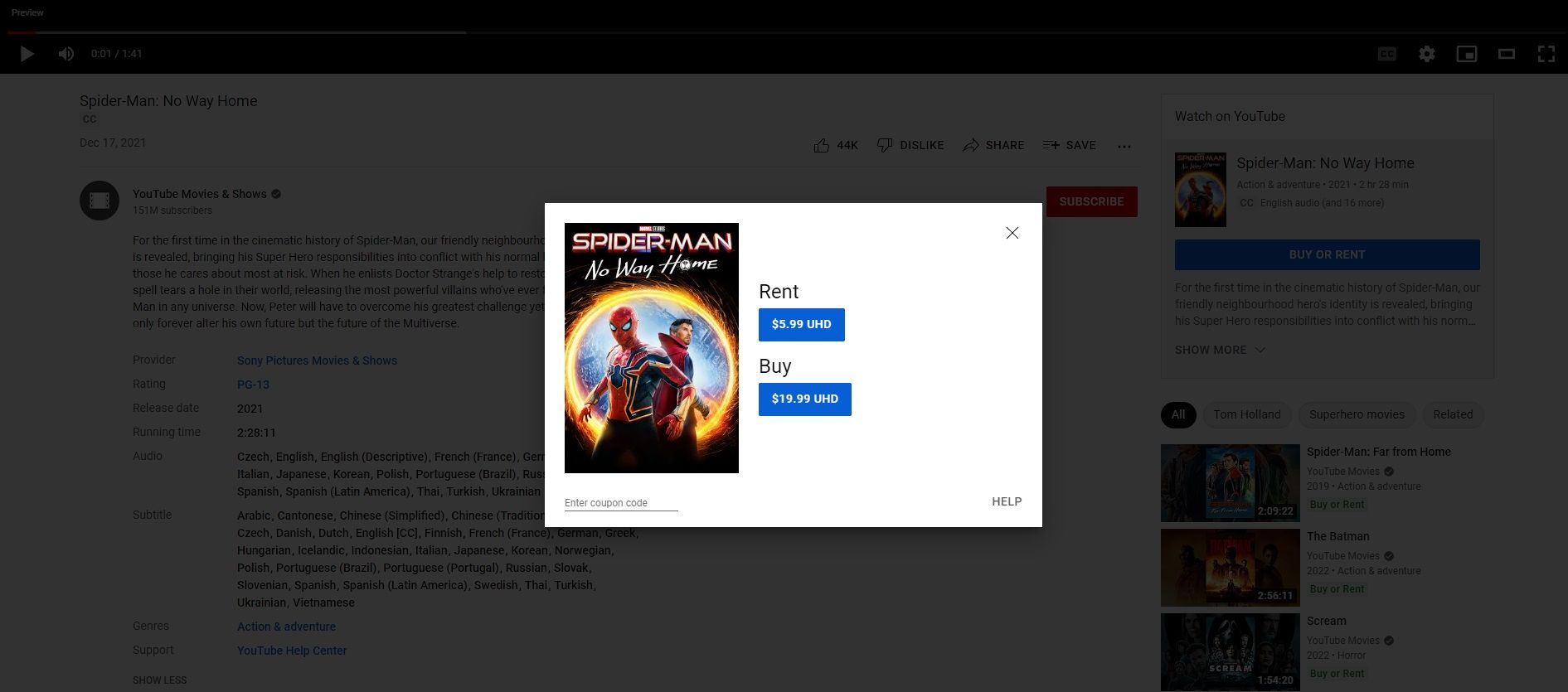The image size is (1568, 692).
Task: Click Spider-Man poster in dialog
Action: coord(652,348)
